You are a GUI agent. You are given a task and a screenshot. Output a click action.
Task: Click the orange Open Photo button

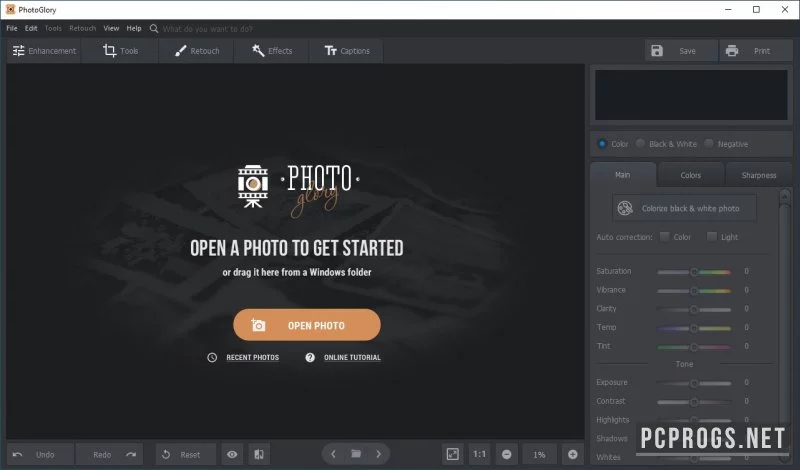[307, 325]
